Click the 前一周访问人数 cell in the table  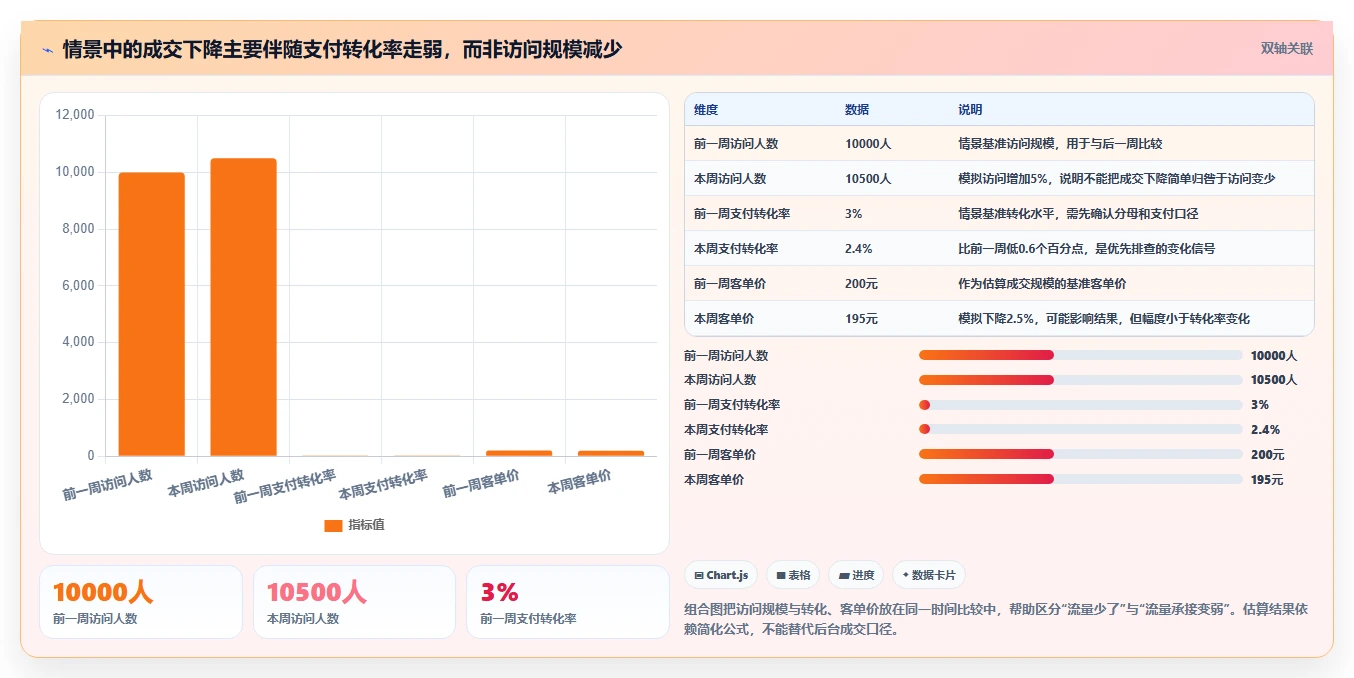click(736, 144)
